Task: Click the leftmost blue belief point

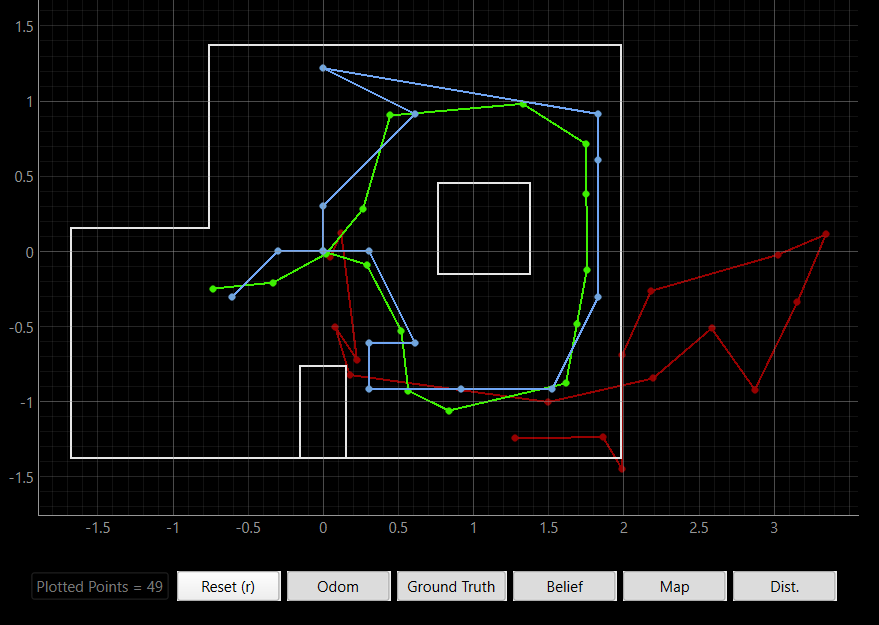Action: coord(232,297)
